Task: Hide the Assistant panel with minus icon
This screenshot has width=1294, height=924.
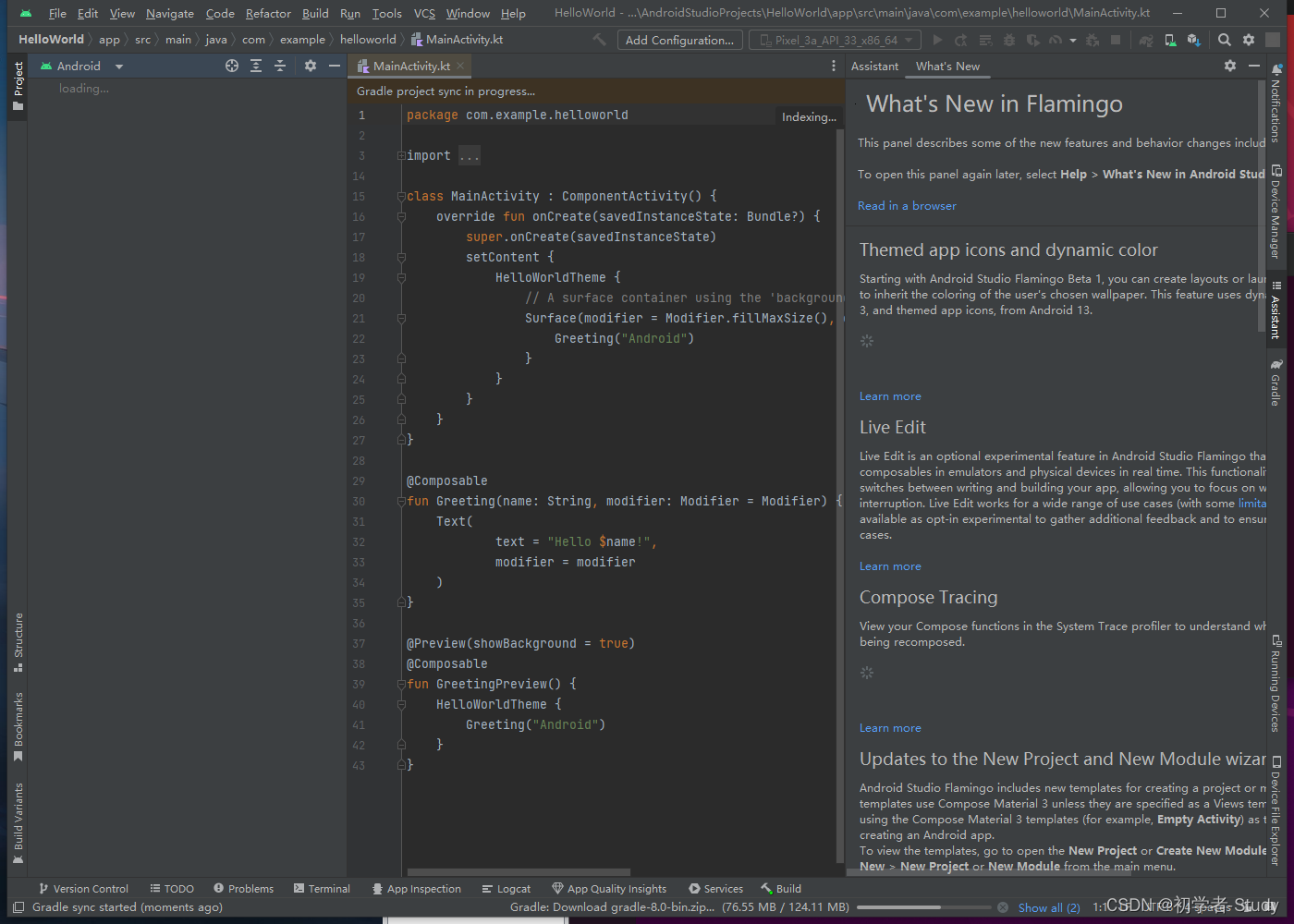Action: pyautogui.click(x=1254, y=66)
